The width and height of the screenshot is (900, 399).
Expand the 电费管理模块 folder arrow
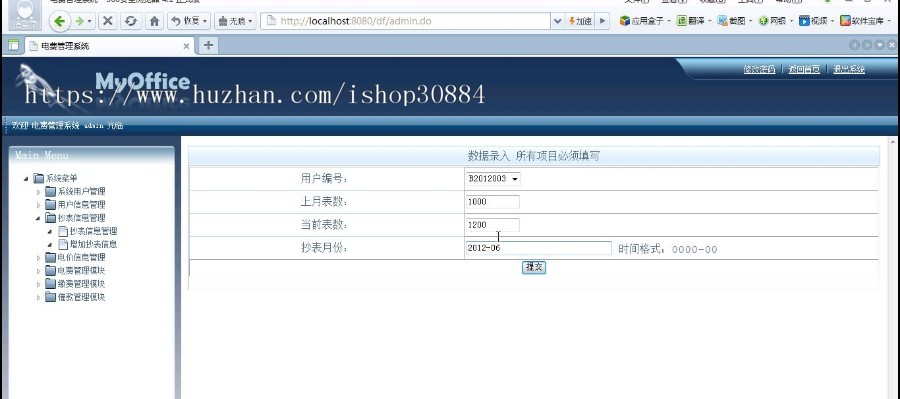(39, 271)
